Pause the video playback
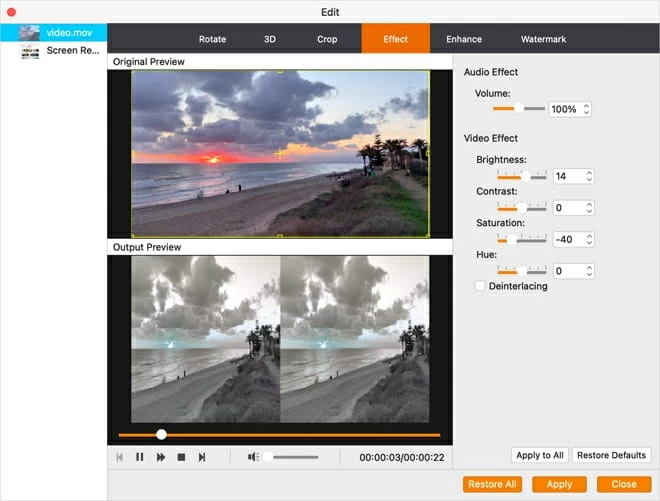 pos(140,457)
